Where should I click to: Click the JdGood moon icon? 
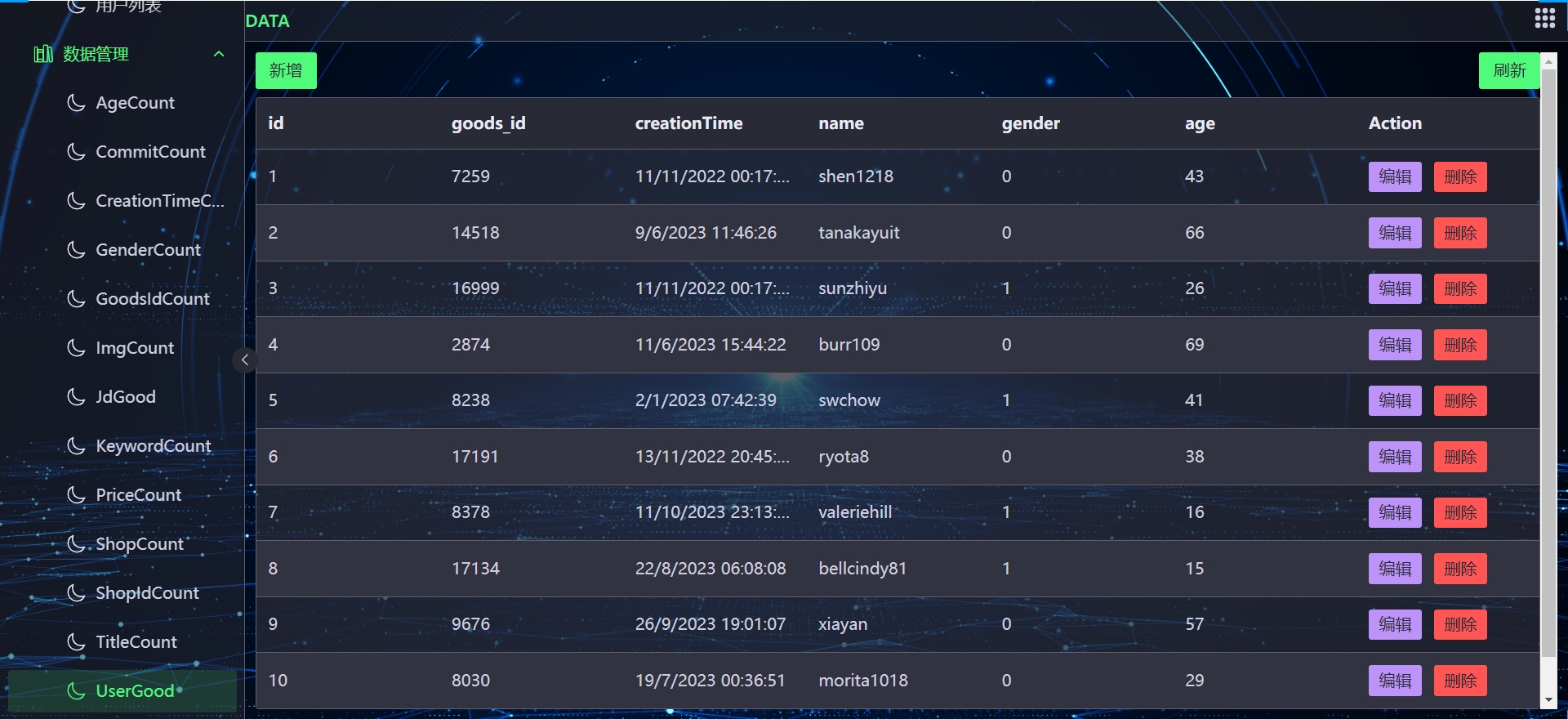[76, 397]
